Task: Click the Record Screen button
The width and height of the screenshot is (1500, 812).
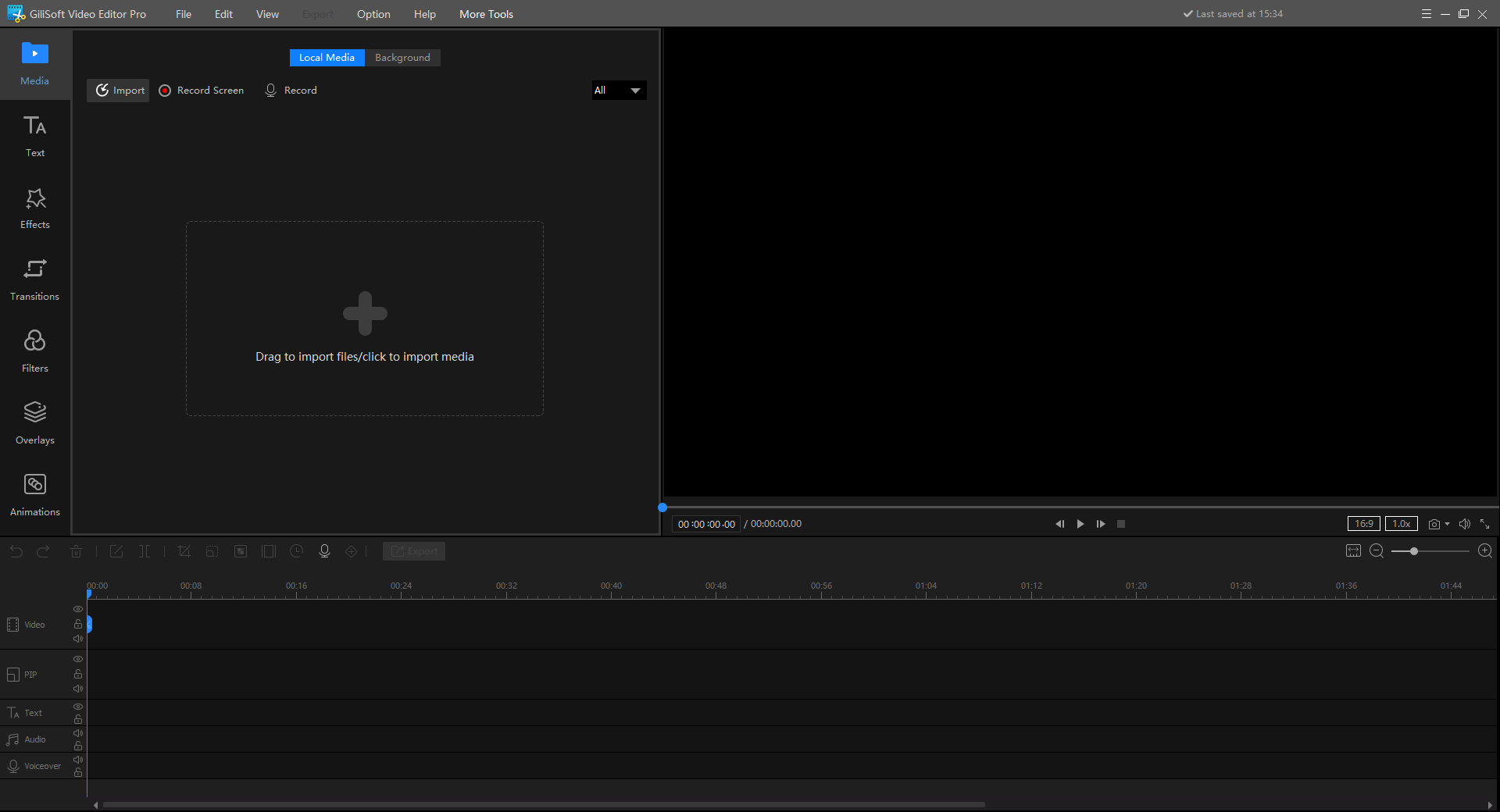Action: [x=202, y=91]
